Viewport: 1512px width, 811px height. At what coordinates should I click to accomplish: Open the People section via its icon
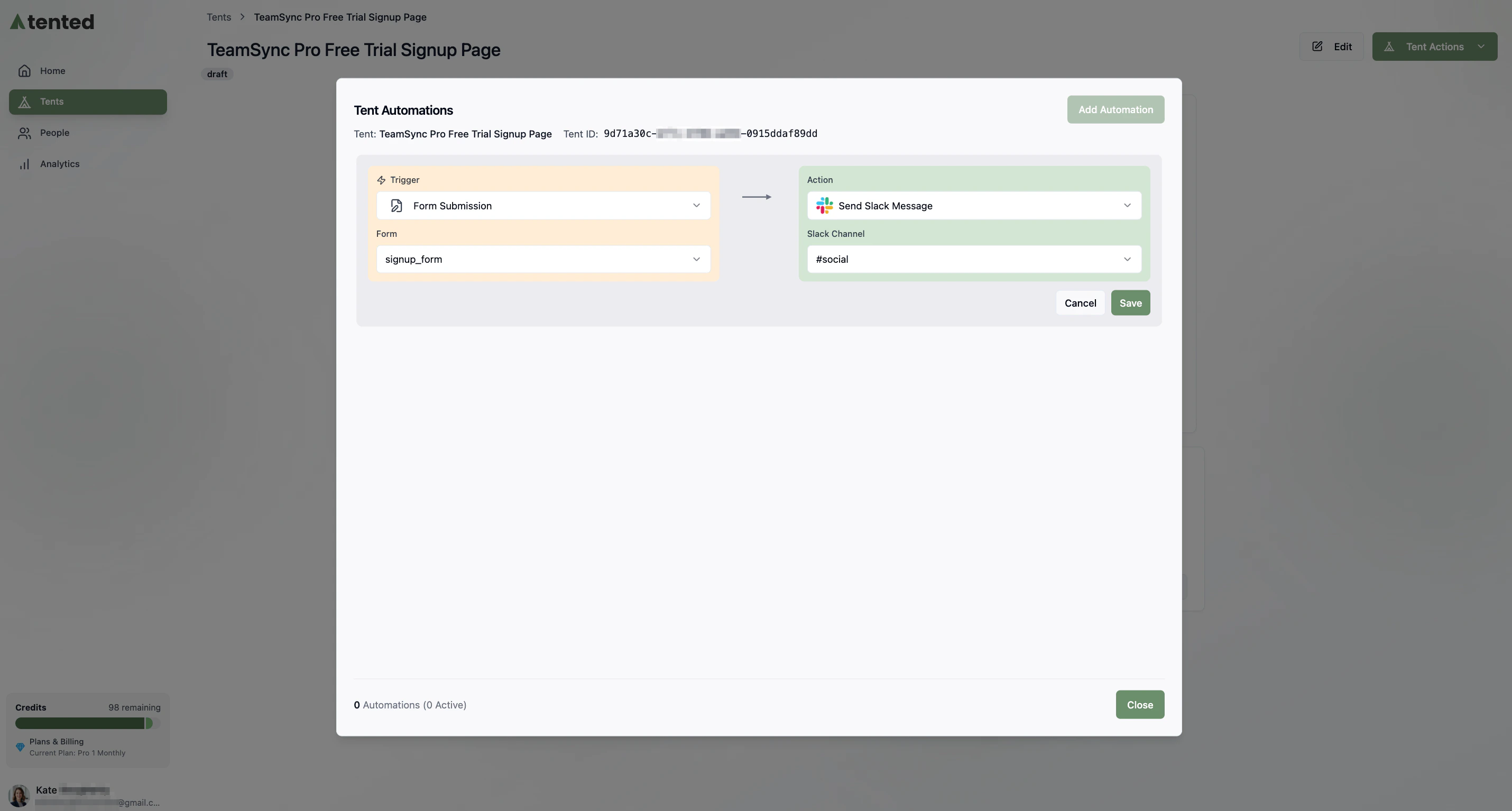coord(24,133)
